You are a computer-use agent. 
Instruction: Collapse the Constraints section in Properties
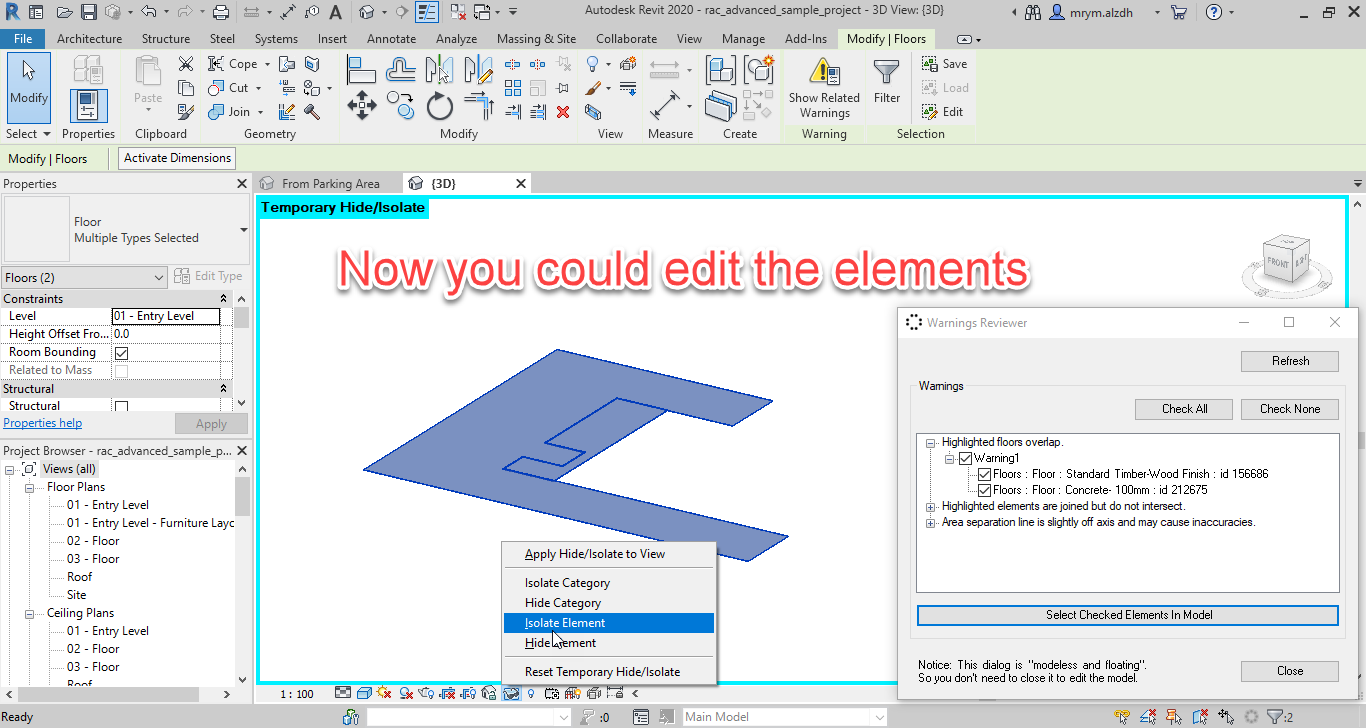point(223,299)
